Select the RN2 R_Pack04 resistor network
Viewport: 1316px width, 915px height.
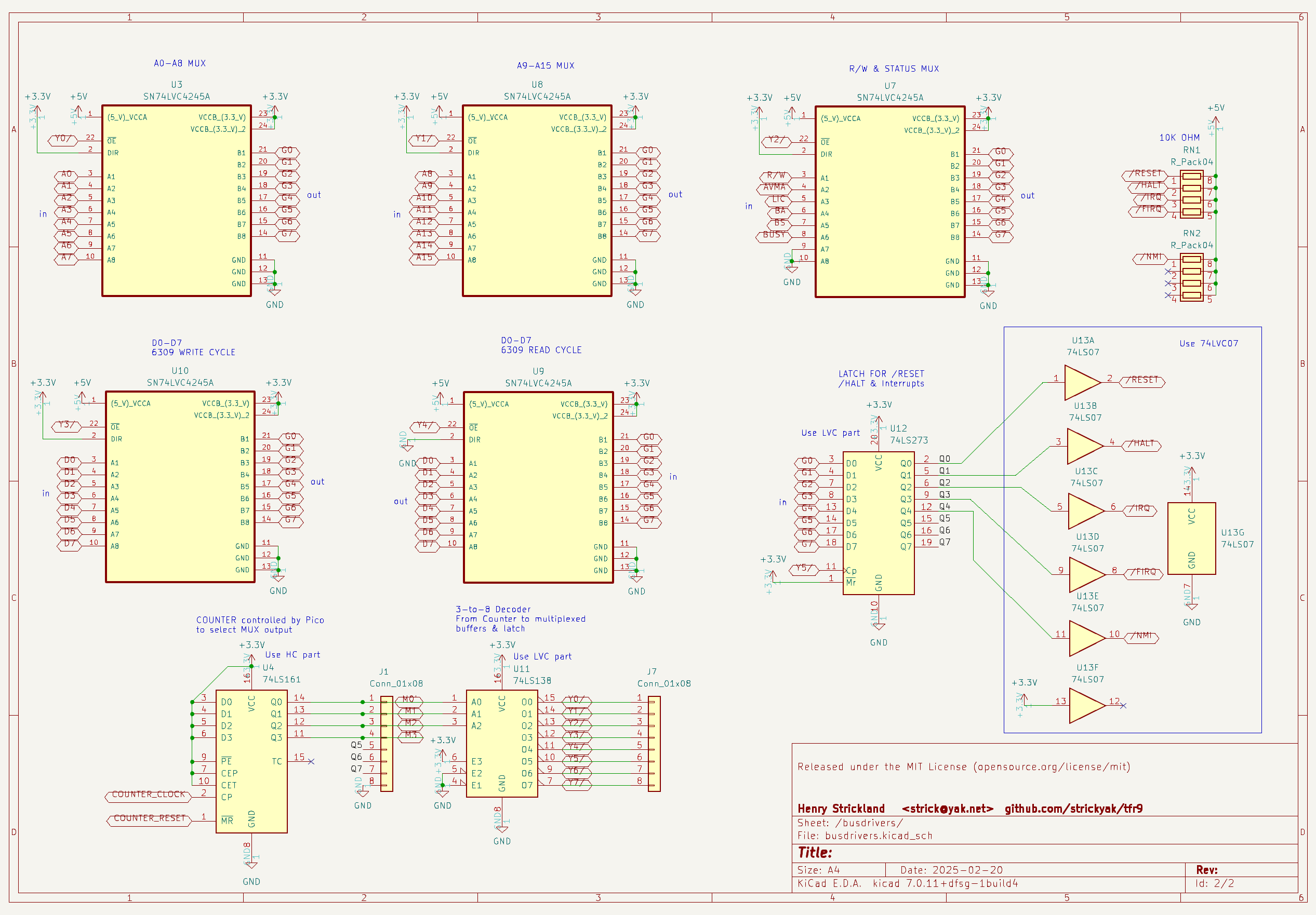pyautogui.click(x=1191, y=278)
